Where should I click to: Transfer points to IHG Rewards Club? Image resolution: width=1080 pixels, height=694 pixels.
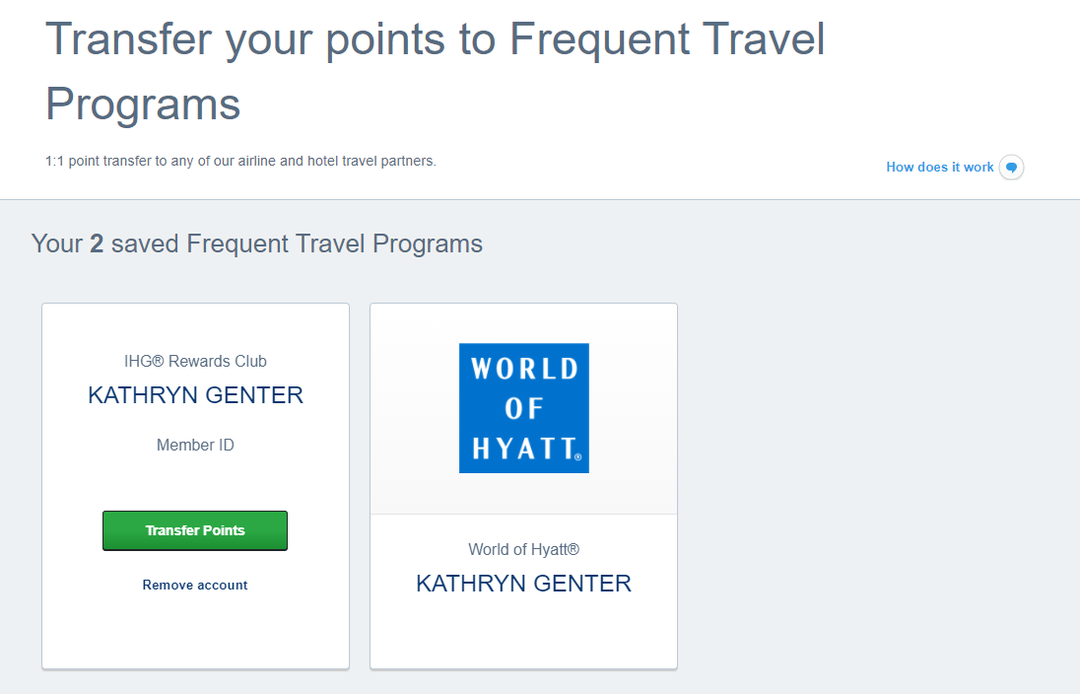(x=194, y=530)
